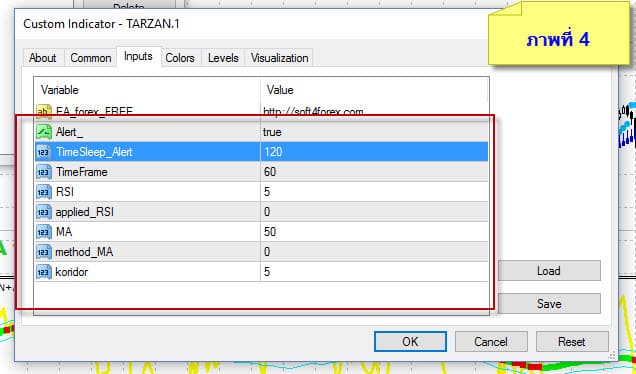Select the Alert_ variable name

coord(69,132)
